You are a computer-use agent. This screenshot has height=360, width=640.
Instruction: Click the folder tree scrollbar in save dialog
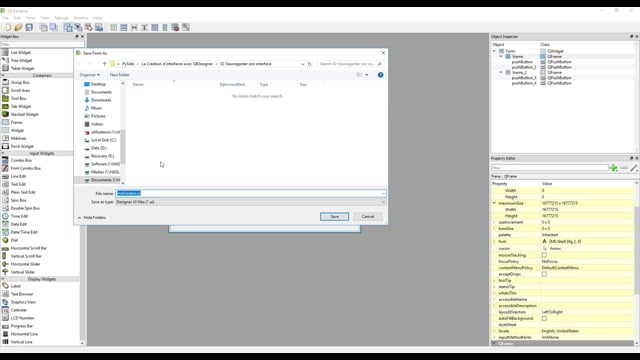[123, 147]
